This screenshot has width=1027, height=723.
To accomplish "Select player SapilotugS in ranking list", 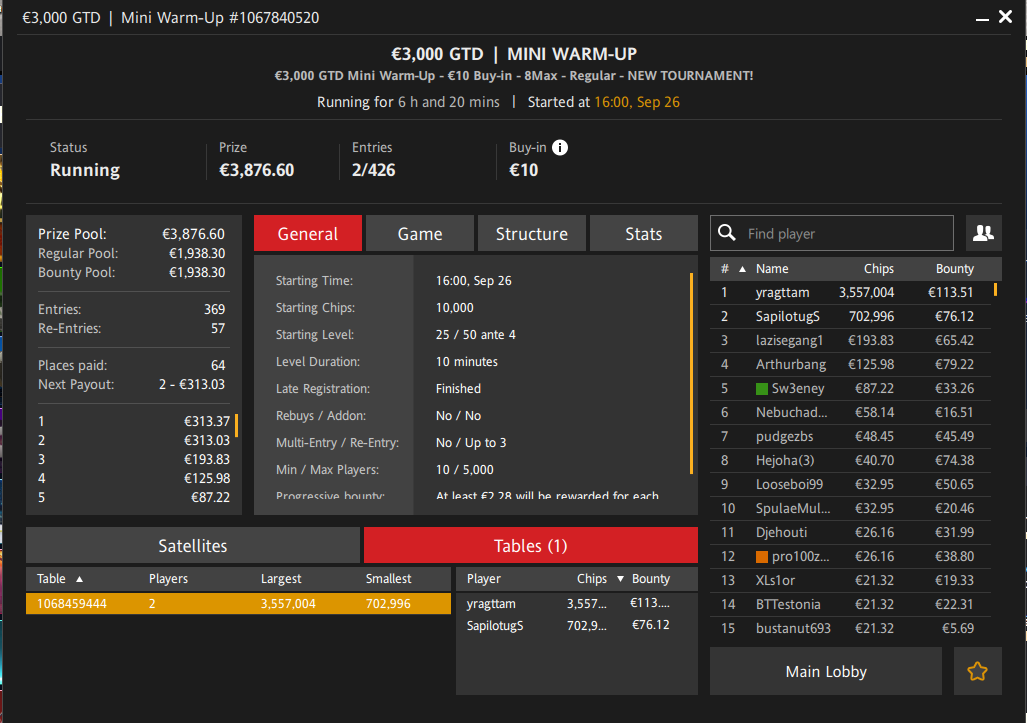I will [x=850, y=316].
